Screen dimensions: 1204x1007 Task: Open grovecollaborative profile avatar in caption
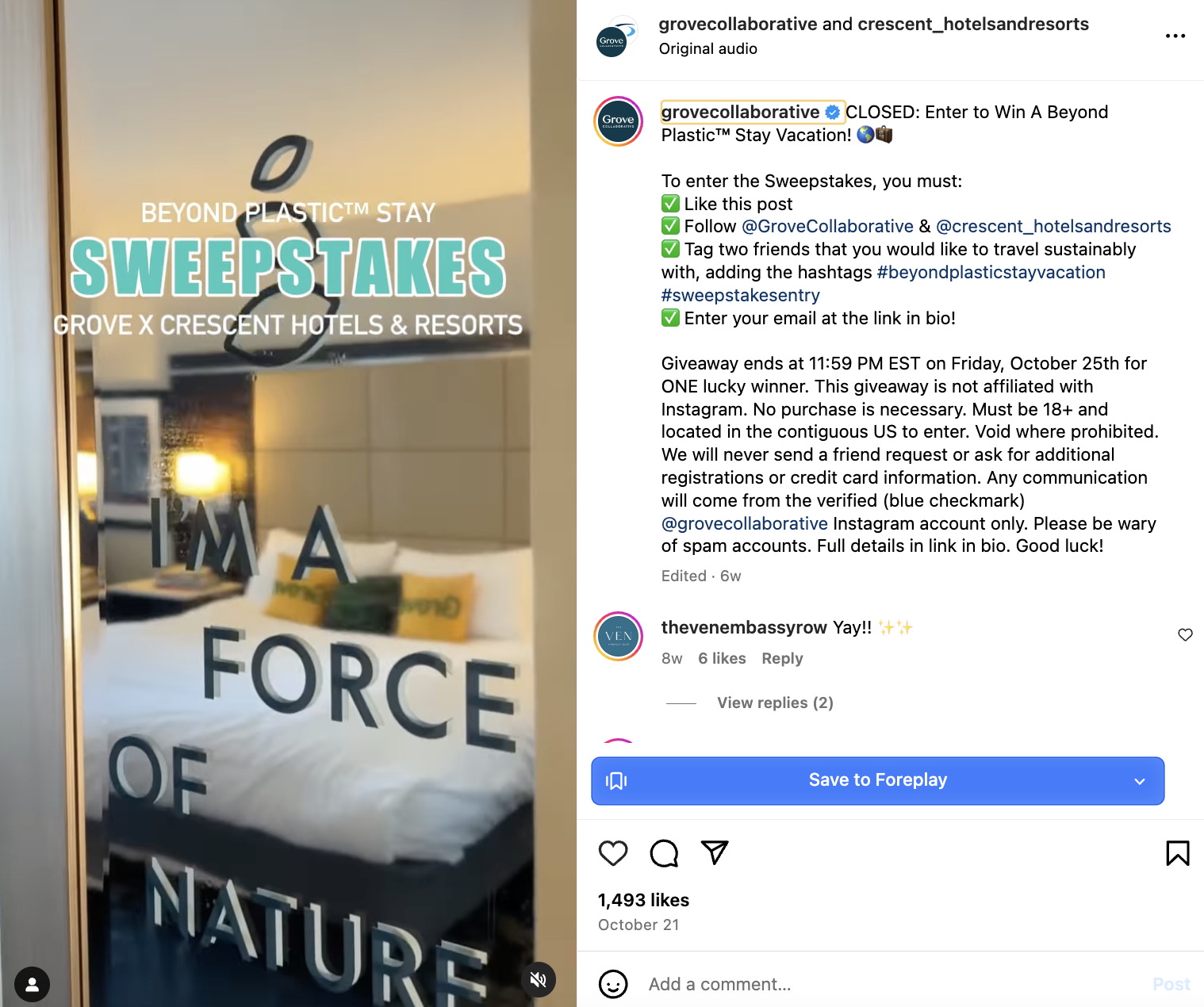[x=619, y=121]
